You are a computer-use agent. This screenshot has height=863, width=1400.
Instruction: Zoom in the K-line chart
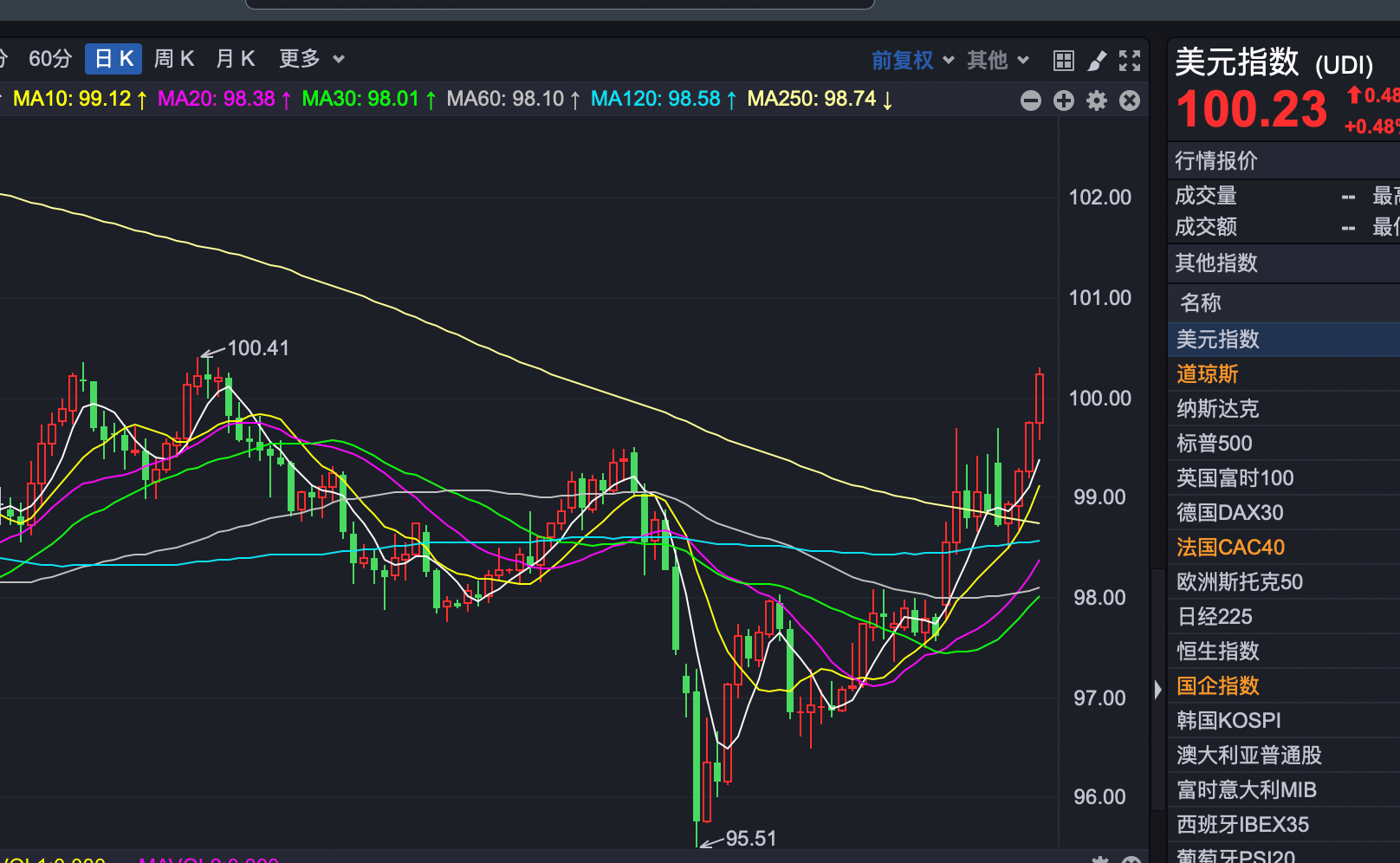(x=1064, y=101)
